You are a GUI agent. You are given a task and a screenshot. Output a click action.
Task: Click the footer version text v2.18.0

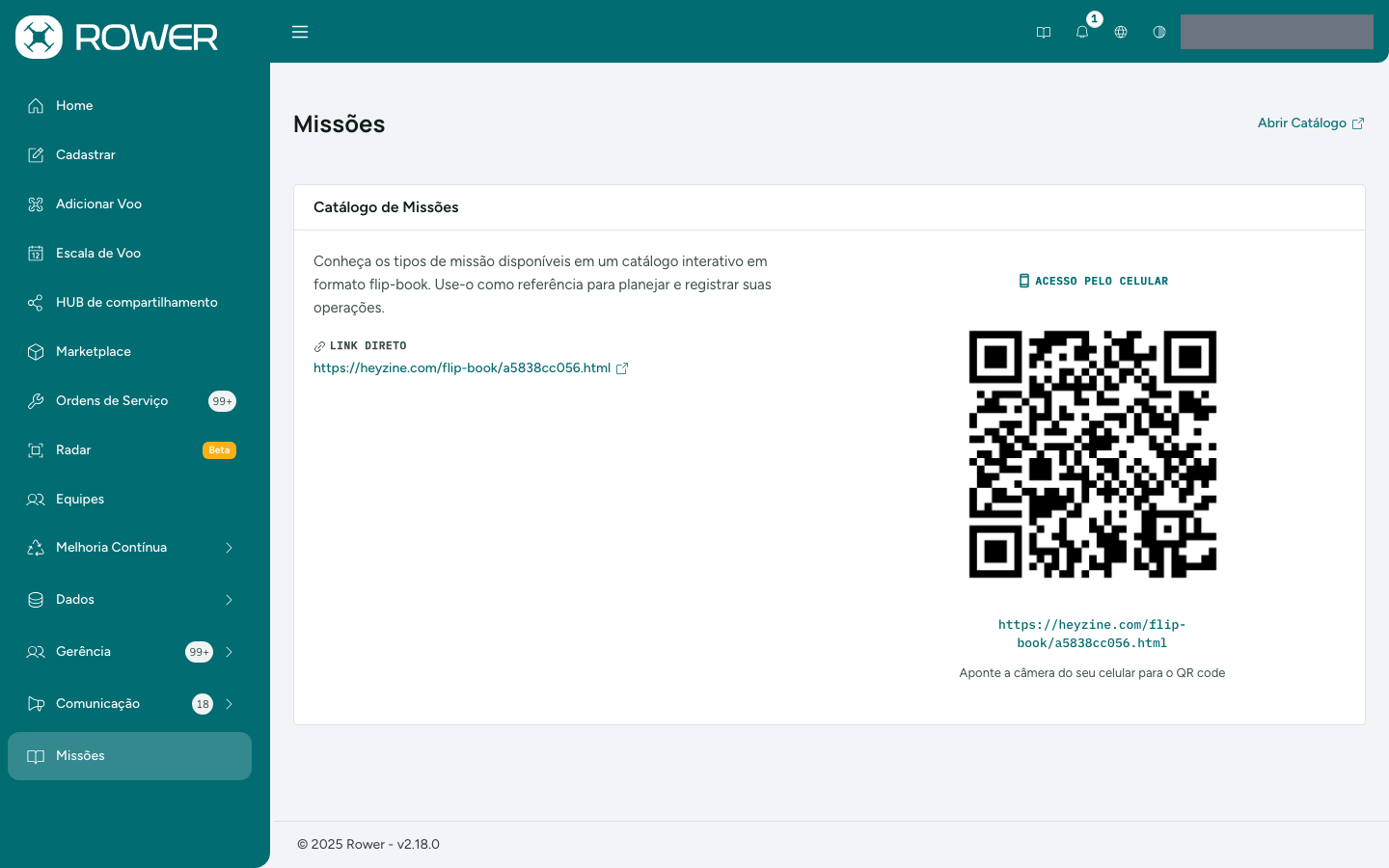pos(418,844)
